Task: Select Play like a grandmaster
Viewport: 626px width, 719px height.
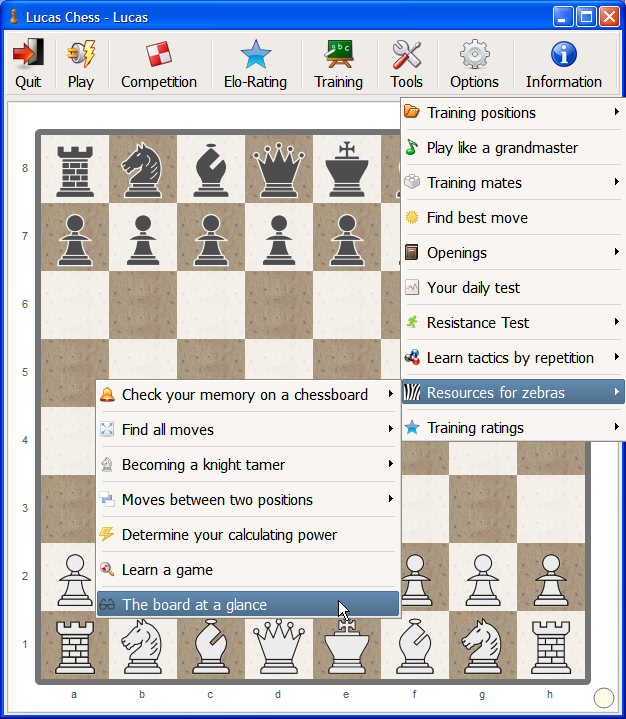Action: coord(513,148)
